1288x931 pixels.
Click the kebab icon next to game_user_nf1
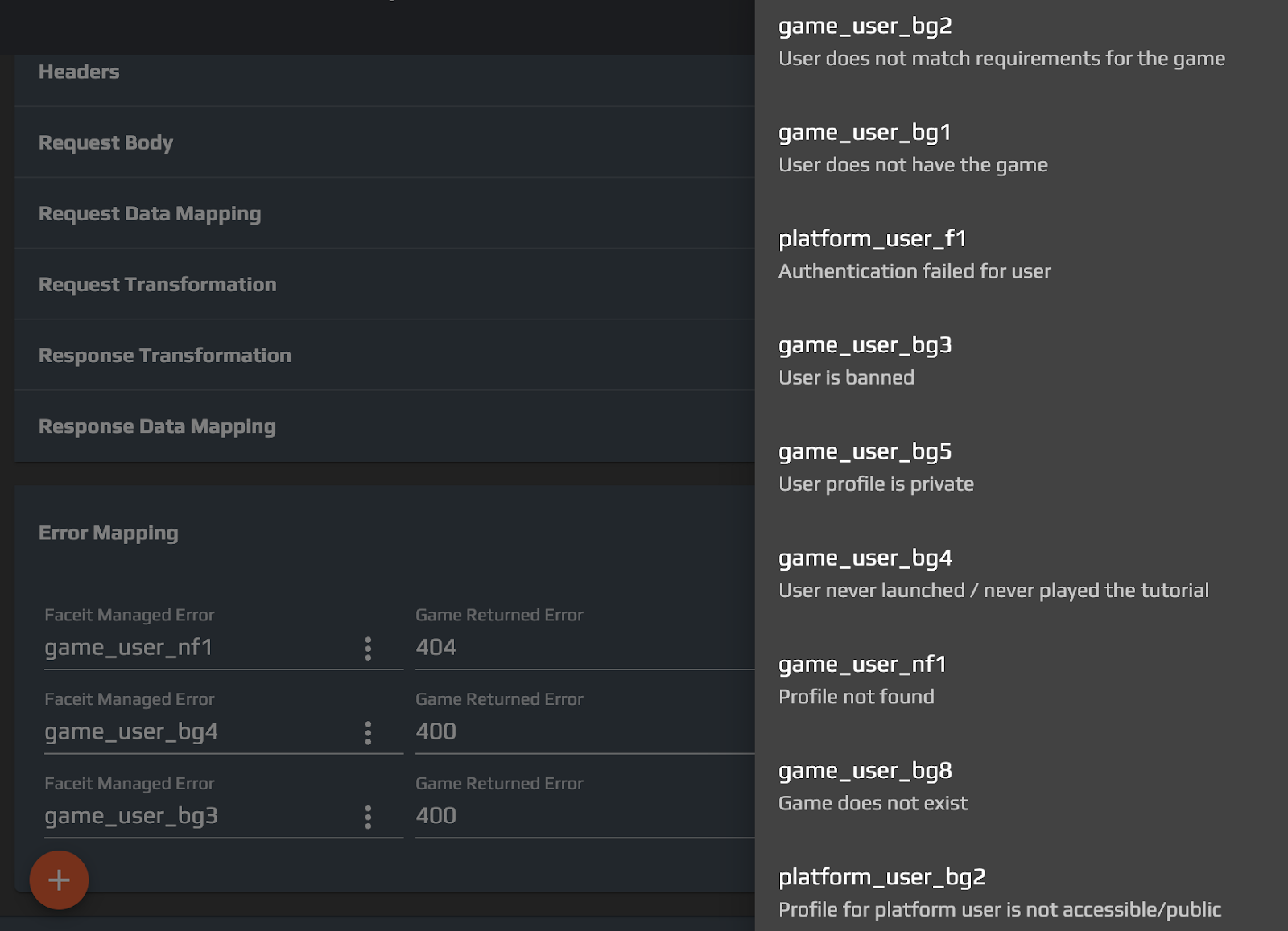368,647
